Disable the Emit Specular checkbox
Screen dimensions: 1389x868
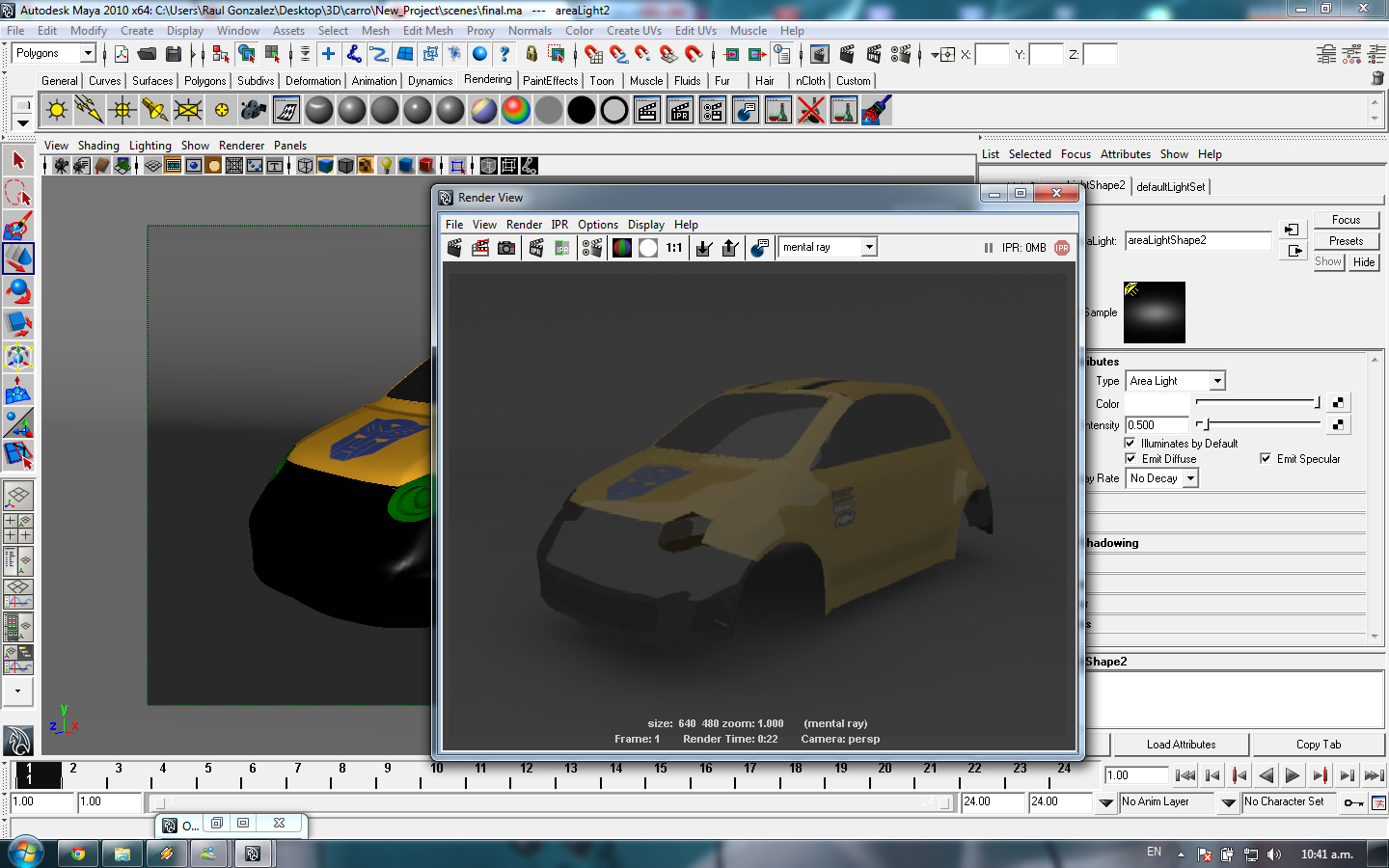(1266, 459)
